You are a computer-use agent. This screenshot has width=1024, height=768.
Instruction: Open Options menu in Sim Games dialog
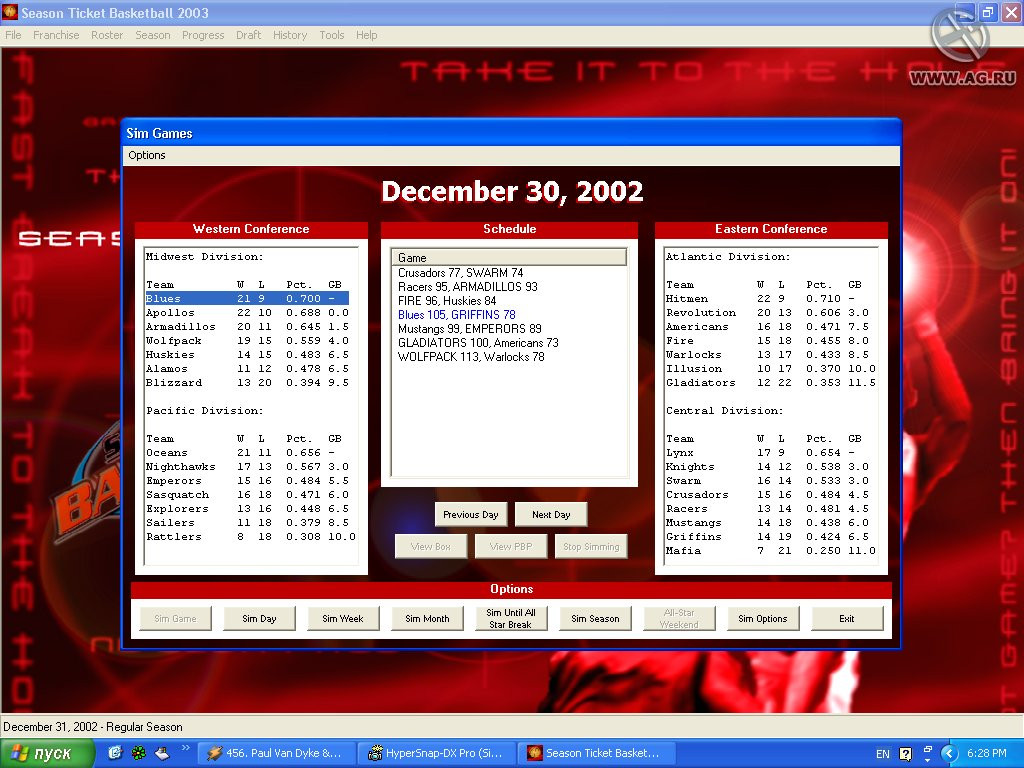point(147,155)
